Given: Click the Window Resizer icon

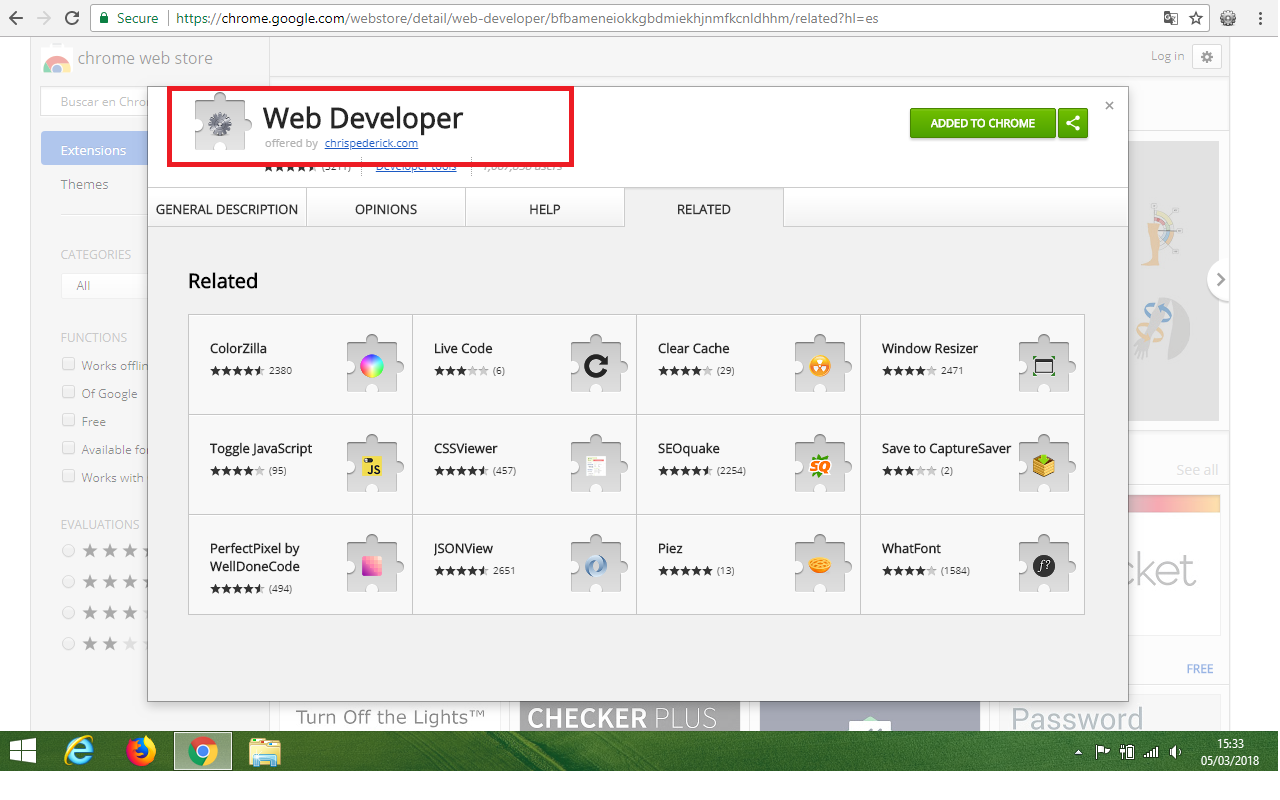Looking at the screenshot, I should 1044,366.
